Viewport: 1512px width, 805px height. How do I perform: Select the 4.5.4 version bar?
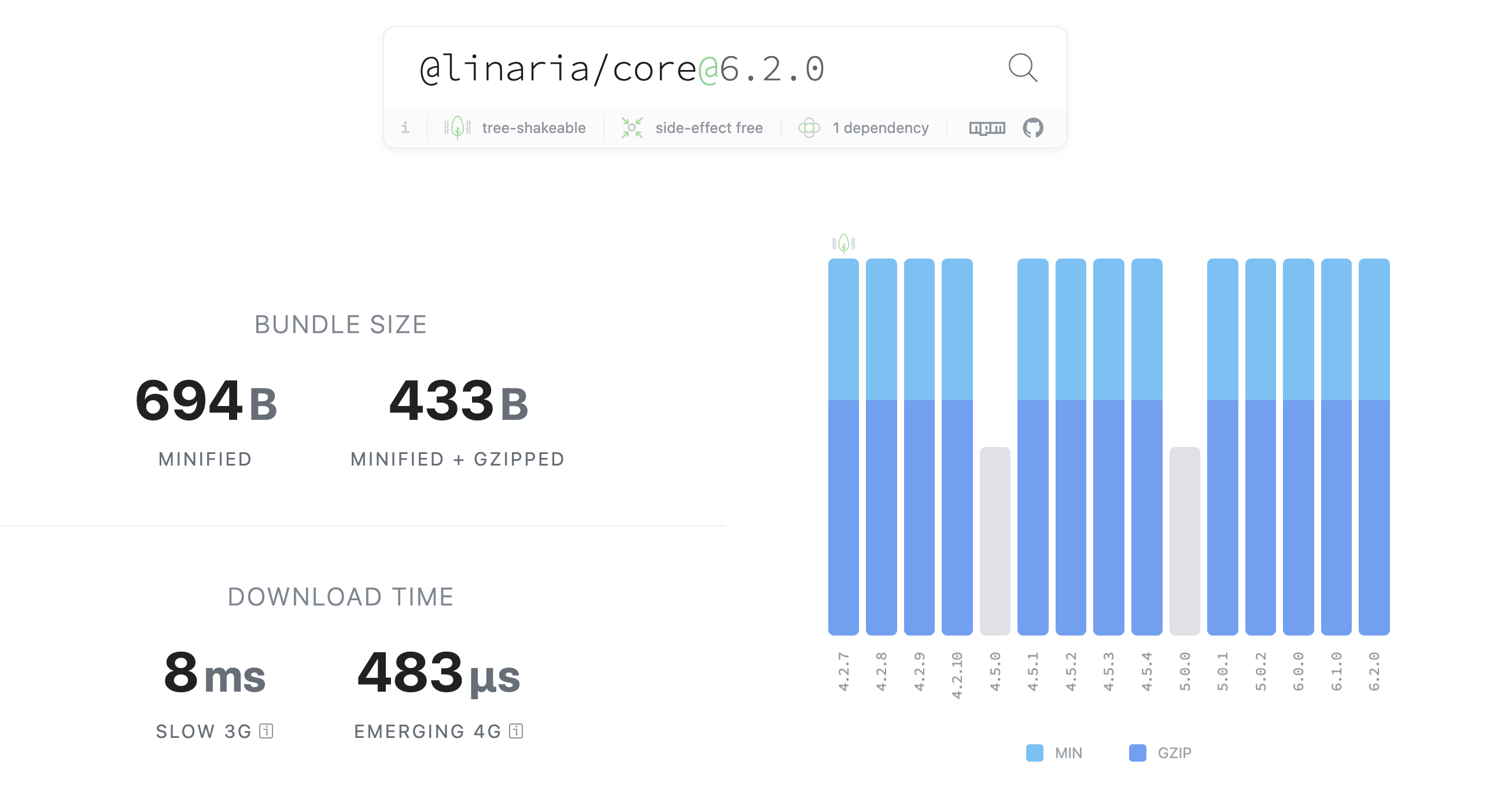click(1147, 446)
